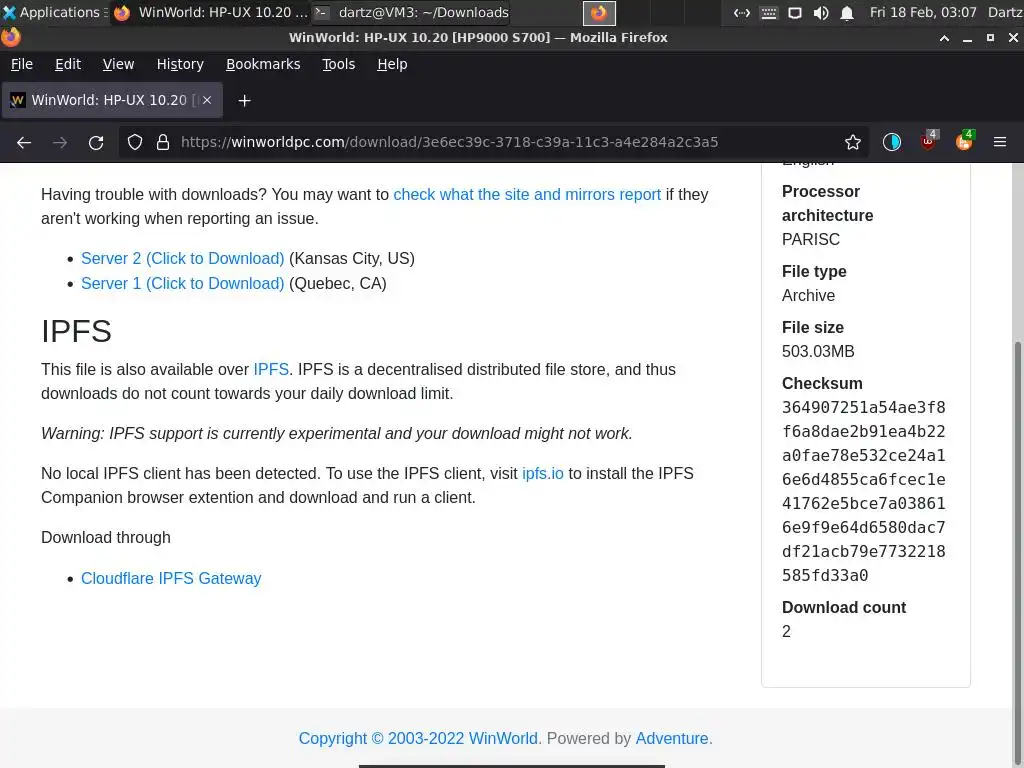Bookmark this page with the star
The height and width of the screenshot is (768, 1024).
tap(853, 142)
